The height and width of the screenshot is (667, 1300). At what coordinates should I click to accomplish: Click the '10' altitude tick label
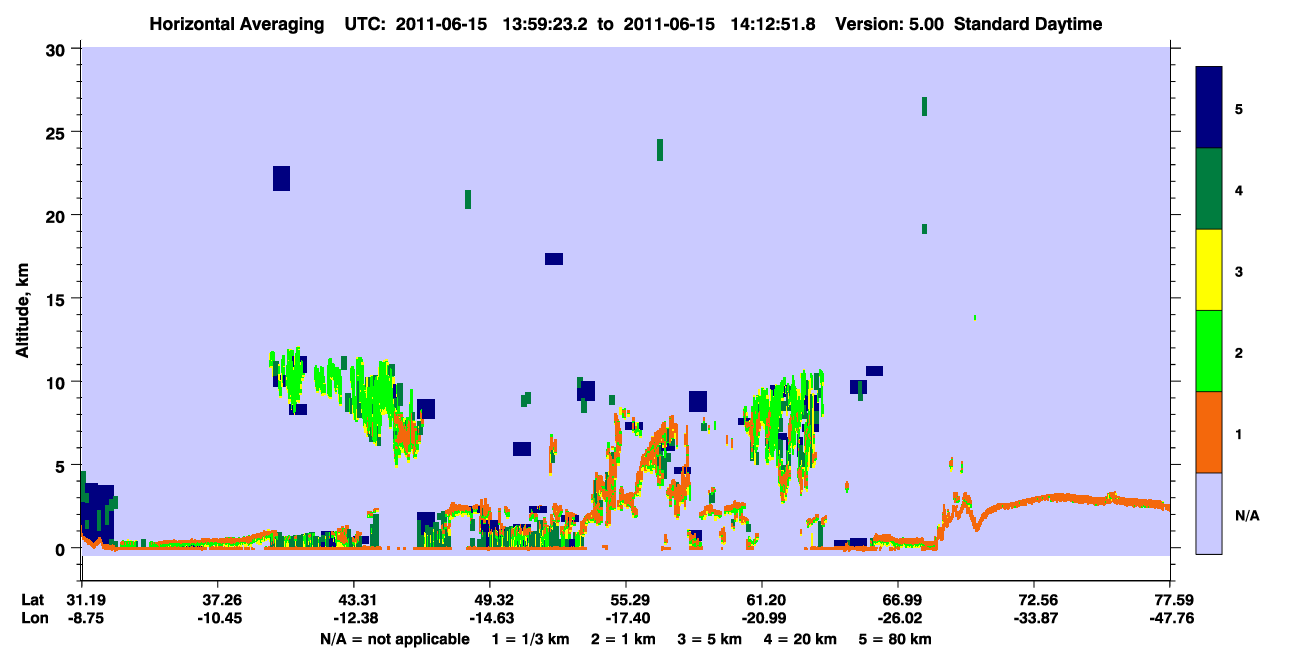58,382
